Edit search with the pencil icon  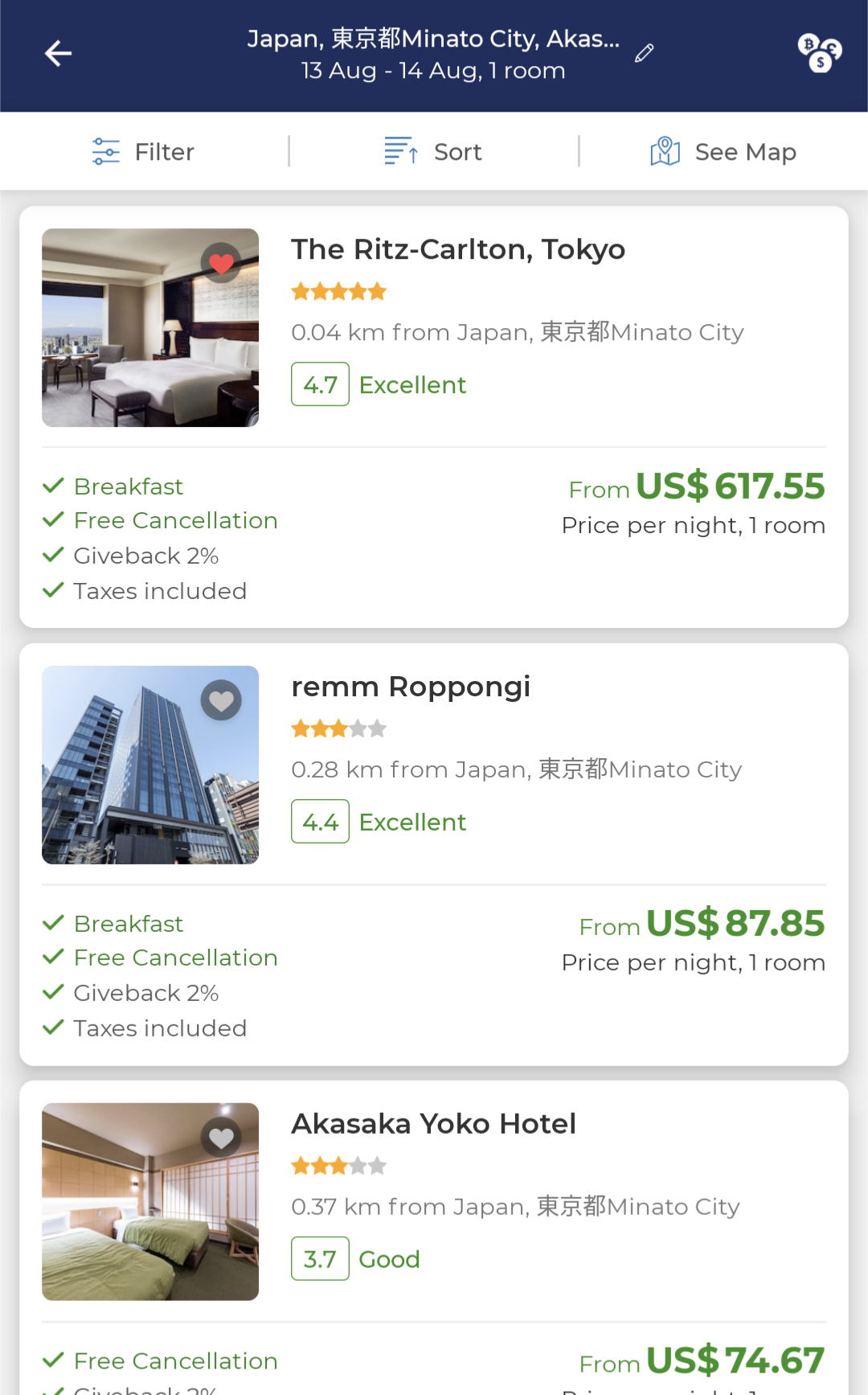coord(644,54)
